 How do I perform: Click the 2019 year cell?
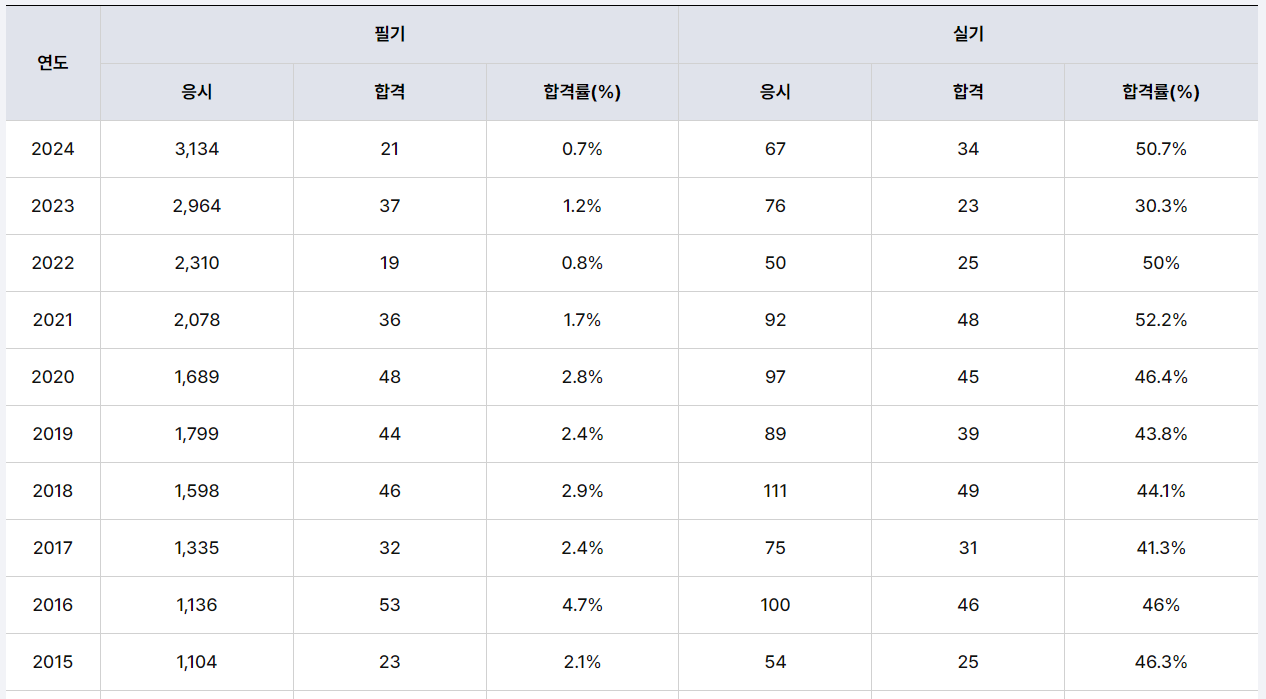tap(53, 434)
